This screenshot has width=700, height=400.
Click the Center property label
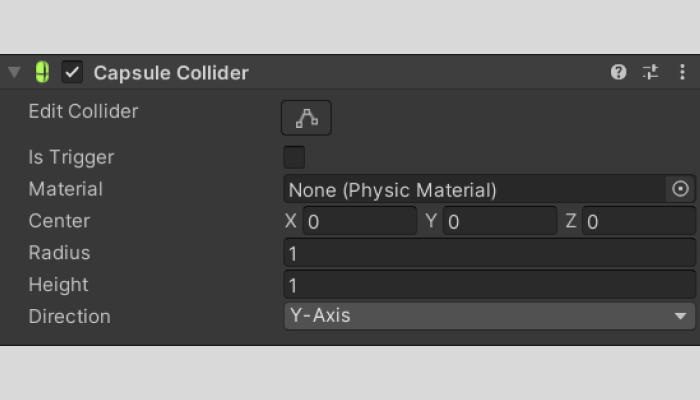[59, 221]
